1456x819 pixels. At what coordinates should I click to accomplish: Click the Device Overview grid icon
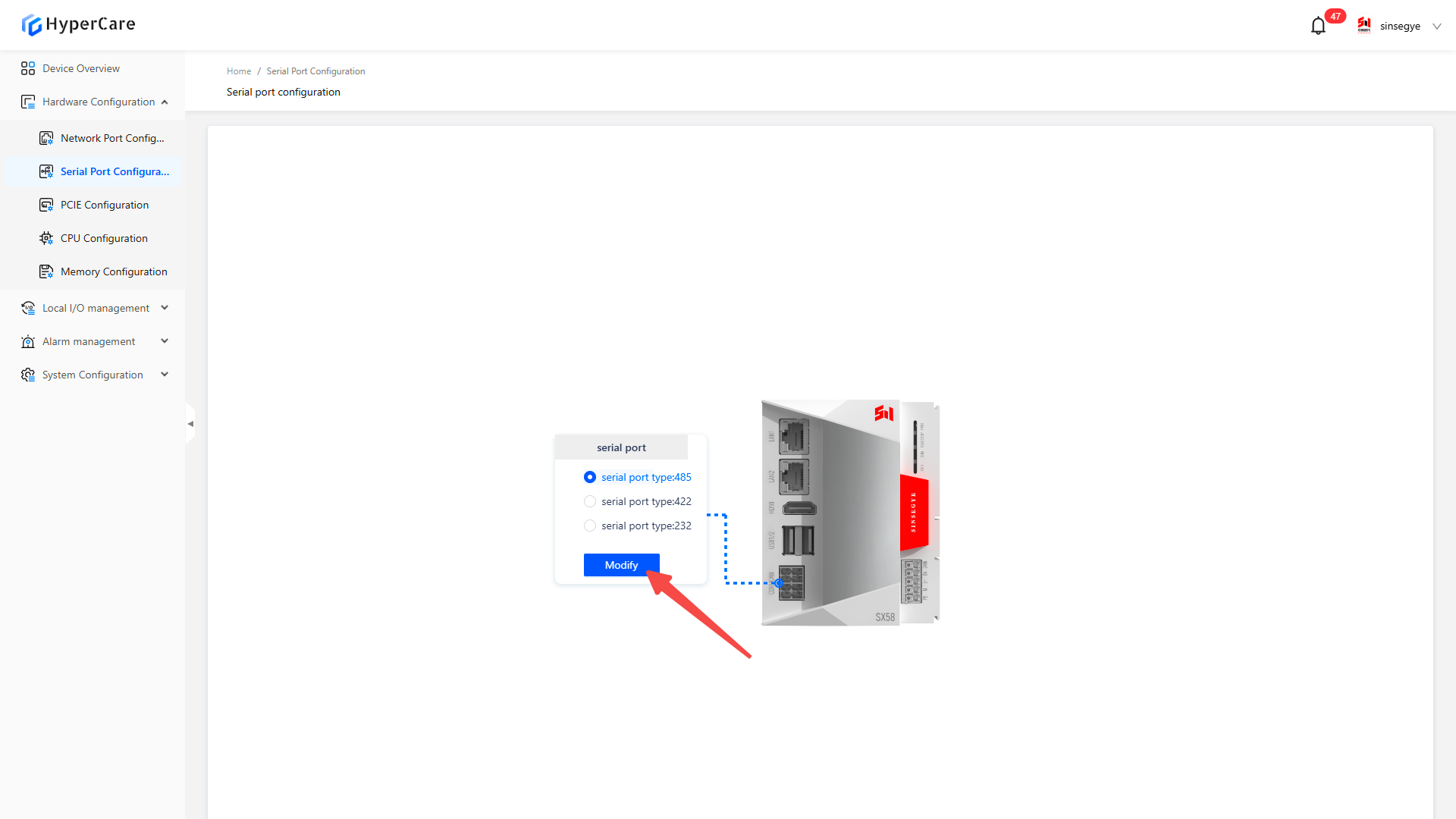tap(28, 68)
